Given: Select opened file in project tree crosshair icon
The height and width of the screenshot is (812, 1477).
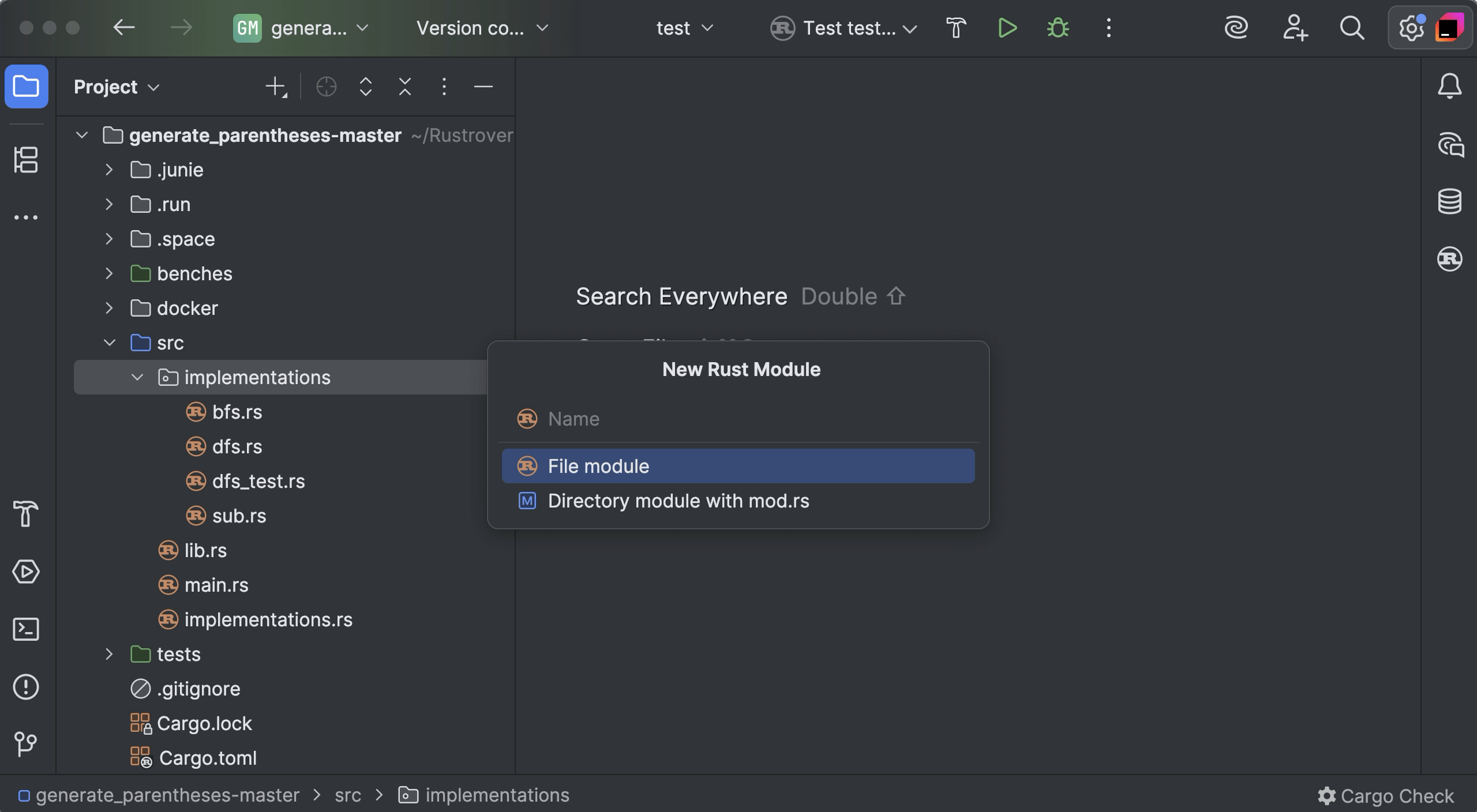Looking at the screenshot, I should (x=326, y=87).
